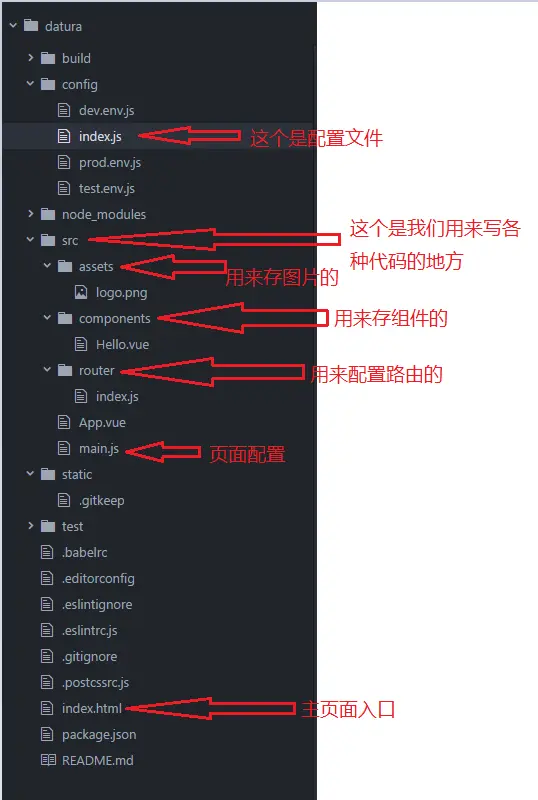
Task: Collapse the datura root folder
Action: (14, 25)
